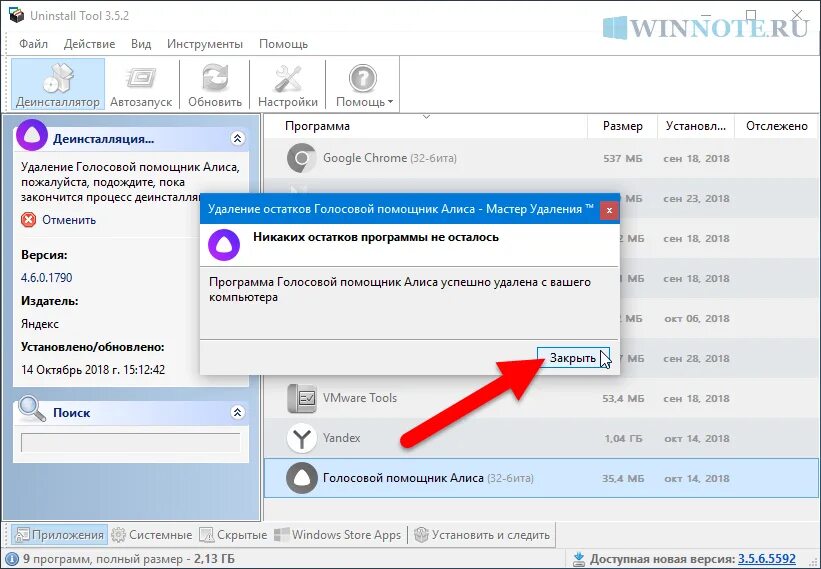Viewport: 821px width, 569px height.
Task: Select the Google Chrome row
Action: [541, 158]
